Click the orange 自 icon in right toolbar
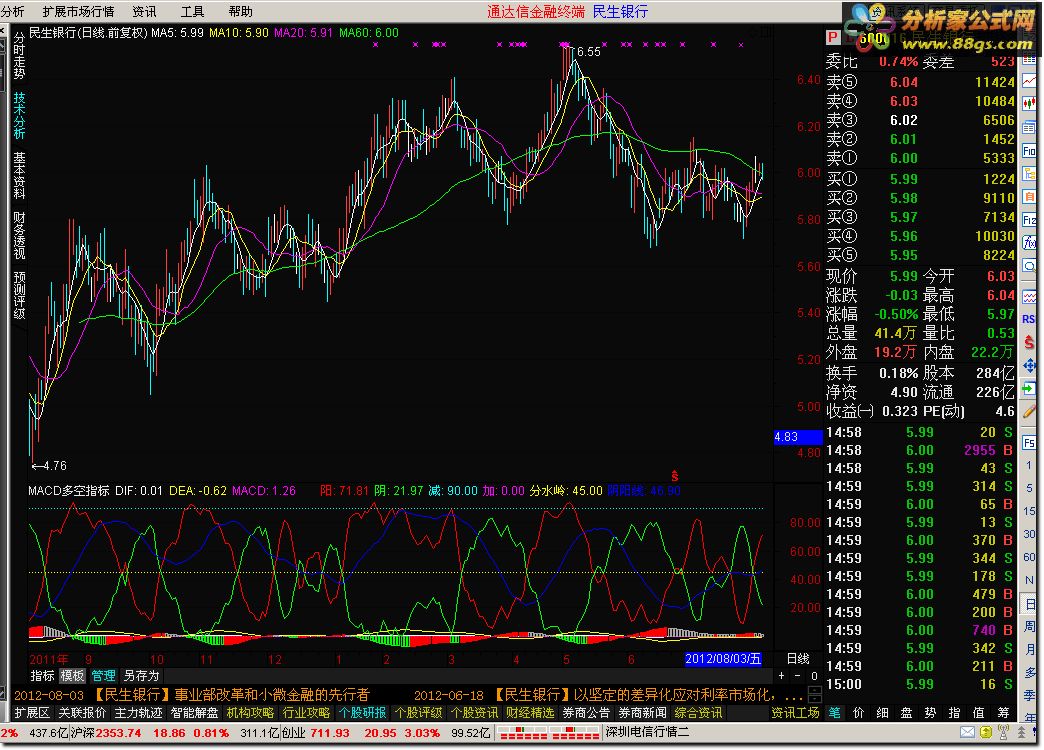The height and width of the screenshot is (750, 1044). click(x=1029, y=197)
